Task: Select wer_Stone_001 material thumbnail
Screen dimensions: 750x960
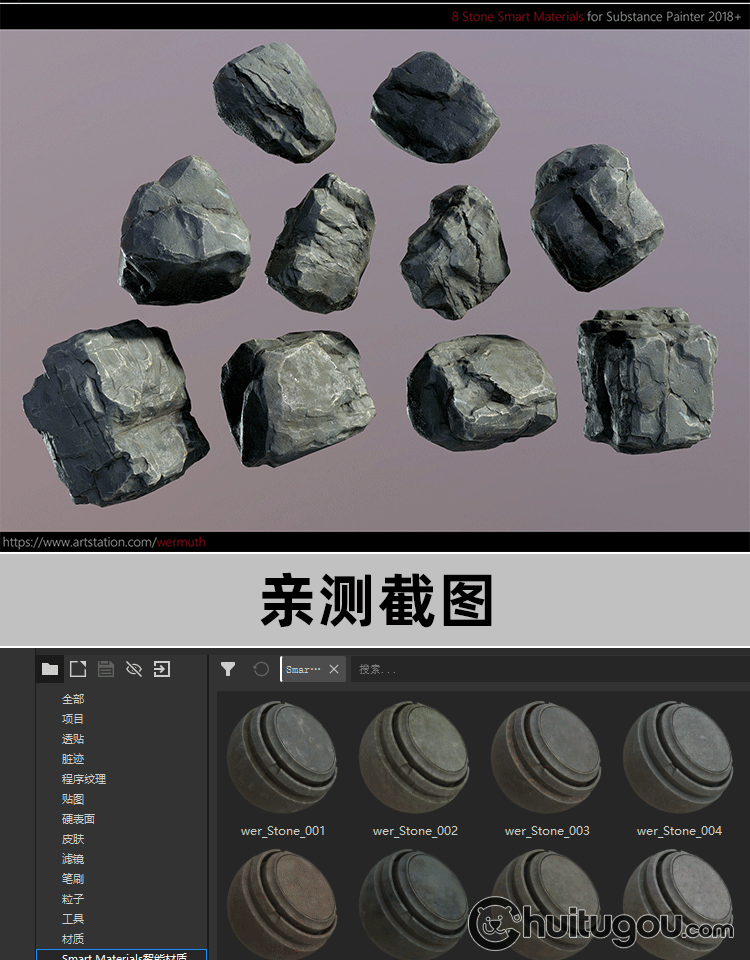Action: pos(282,757)
